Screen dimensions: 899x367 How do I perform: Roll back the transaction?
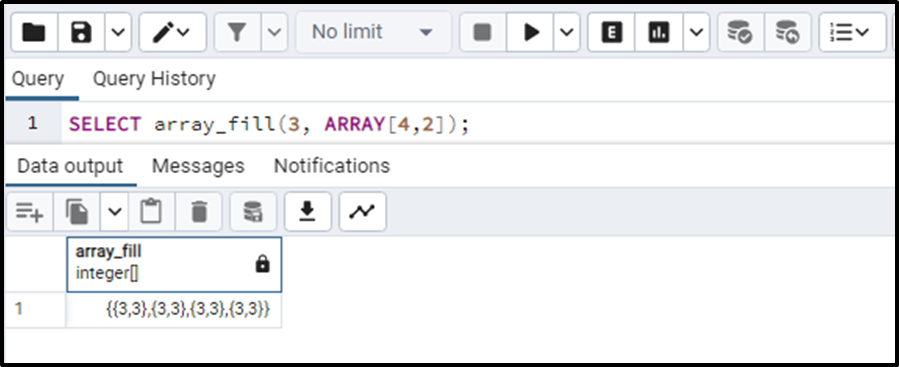pos(787,32)
